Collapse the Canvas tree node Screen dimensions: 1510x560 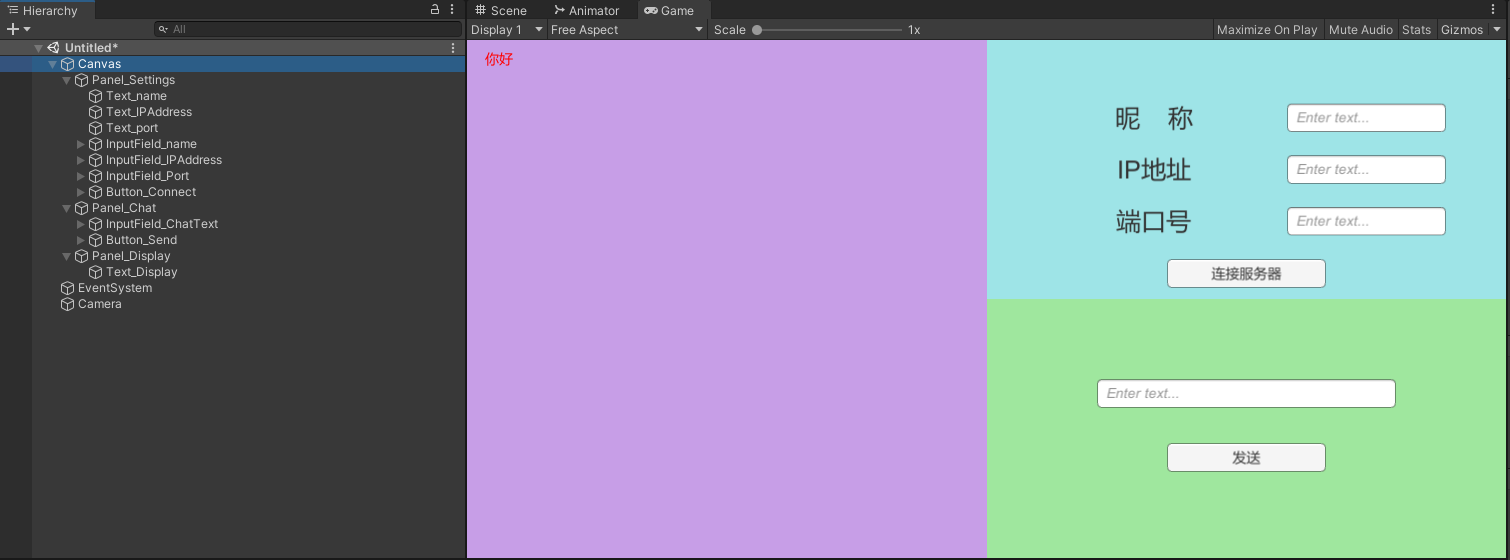click(53, 64)
